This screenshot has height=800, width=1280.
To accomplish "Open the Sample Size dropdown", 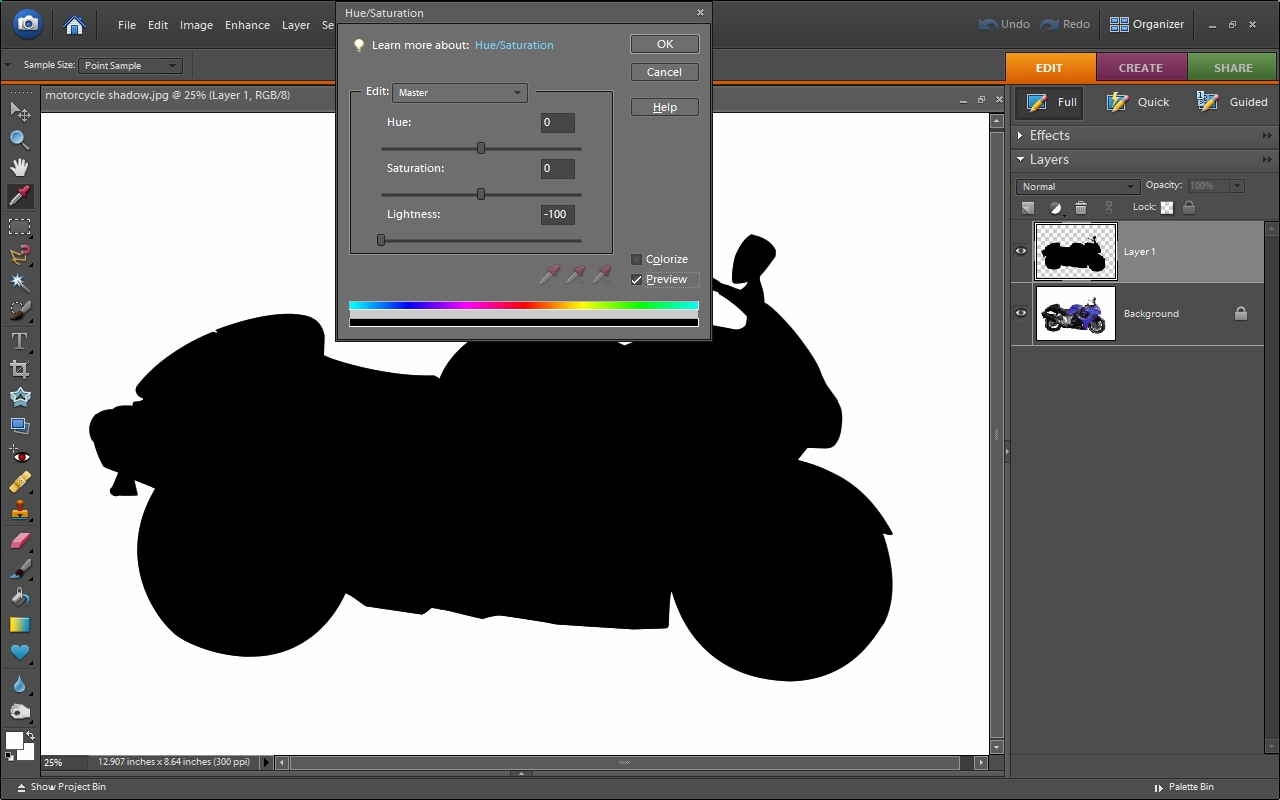I will point(130,66).
